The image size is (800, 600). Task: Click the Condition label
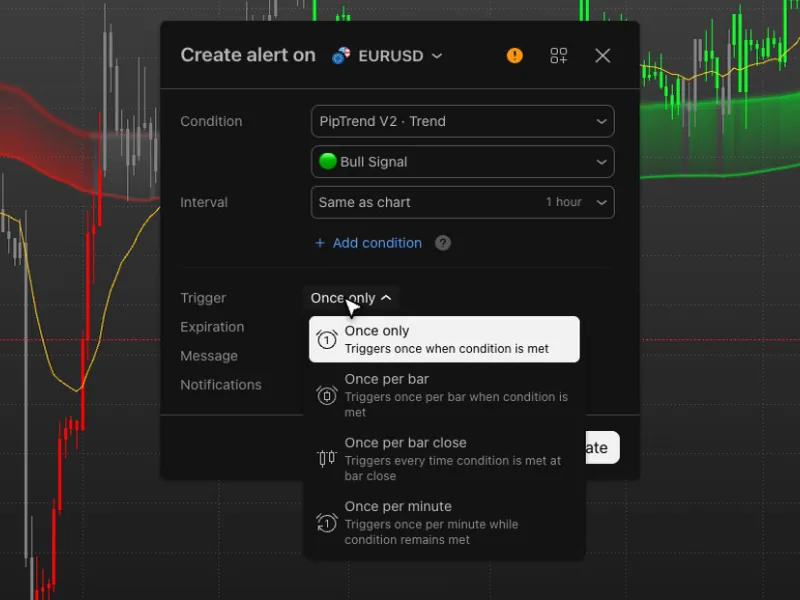211,121
